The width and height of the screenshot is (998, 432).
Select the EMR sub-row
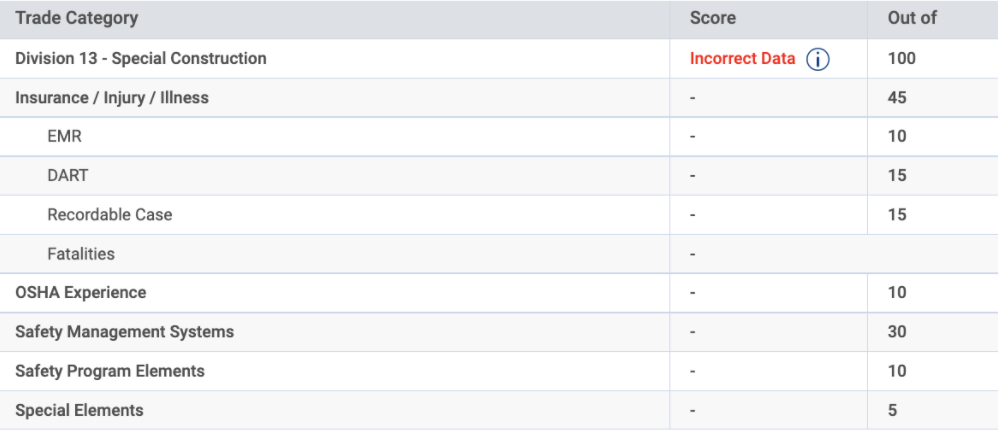tap(499, 137)
